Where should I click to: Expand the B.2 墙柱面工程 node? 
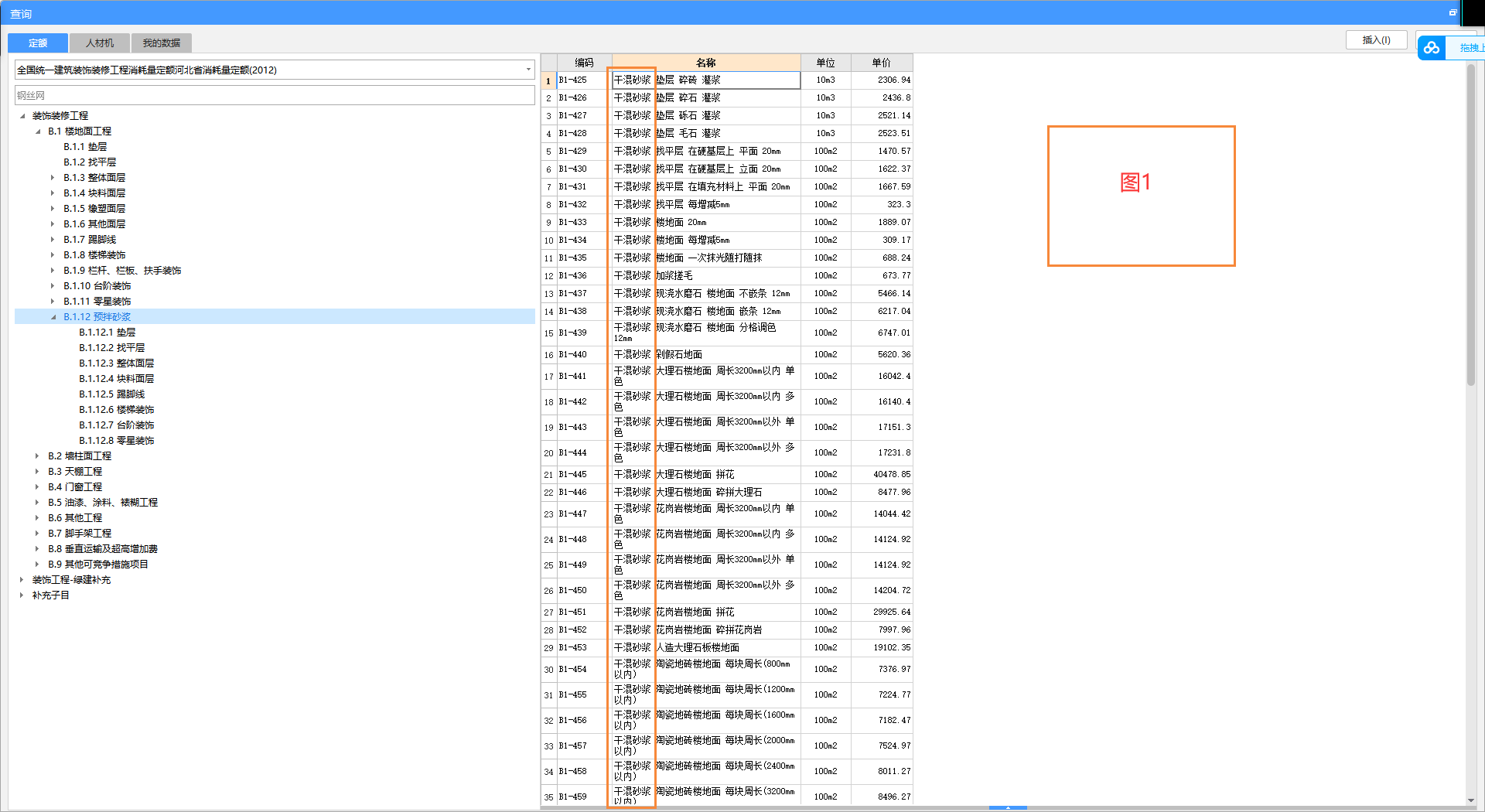click(38, 456)
